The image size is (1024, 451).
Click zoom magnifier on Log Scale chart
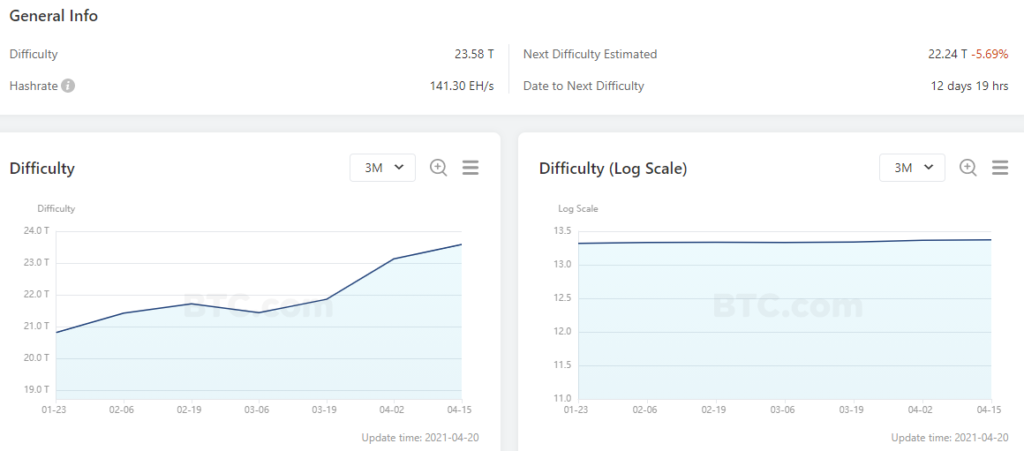(x=967, y=168)
